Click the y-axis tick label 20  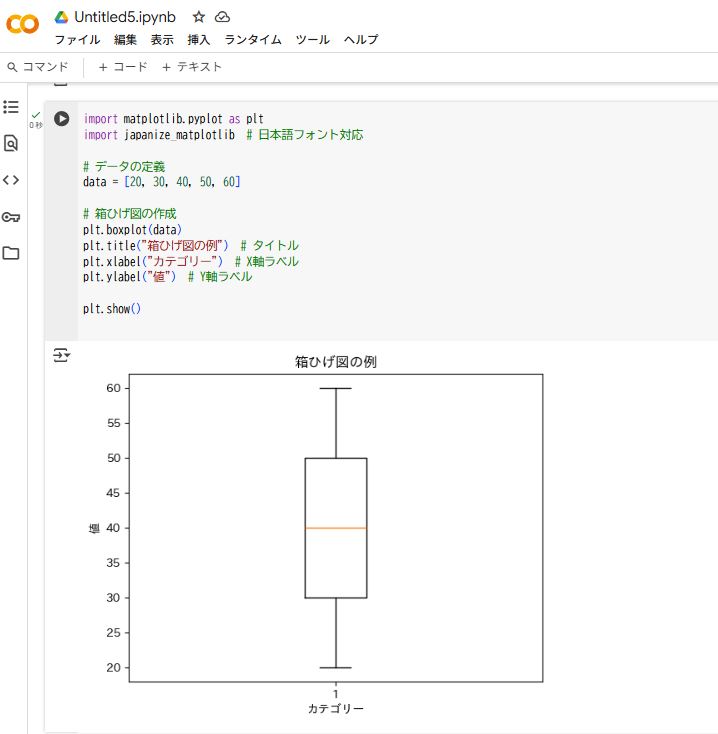tap(113, 668)
